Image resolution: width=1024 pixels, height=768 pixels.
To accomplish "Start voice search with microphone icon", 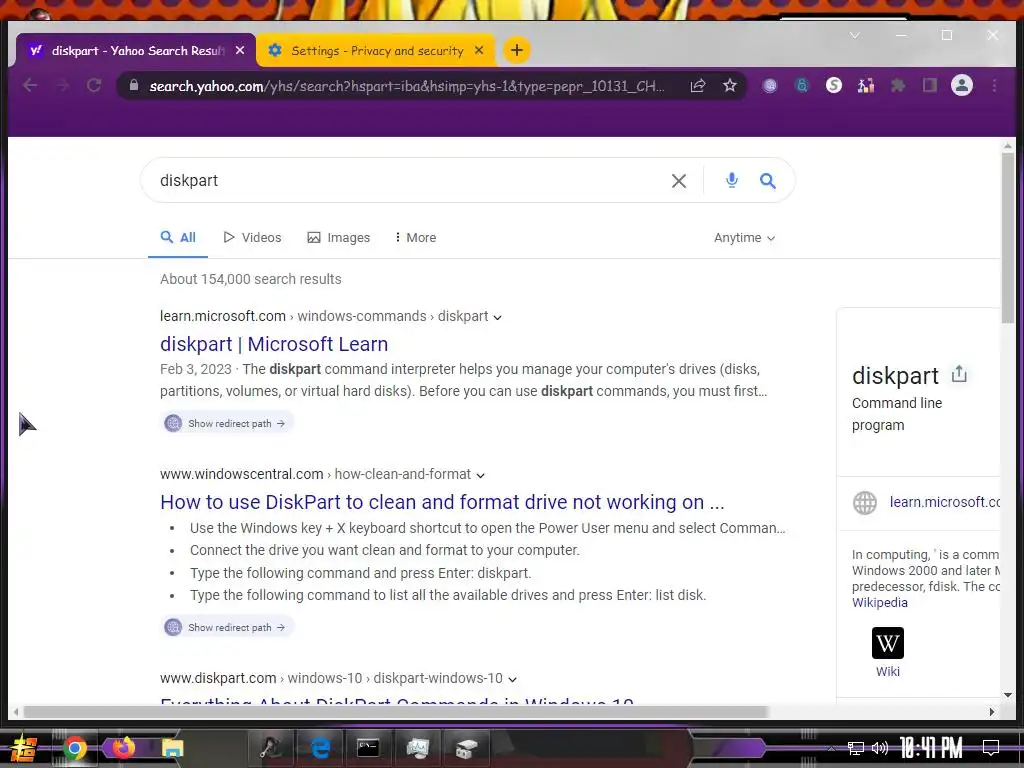I will click(x=732, y=180).
